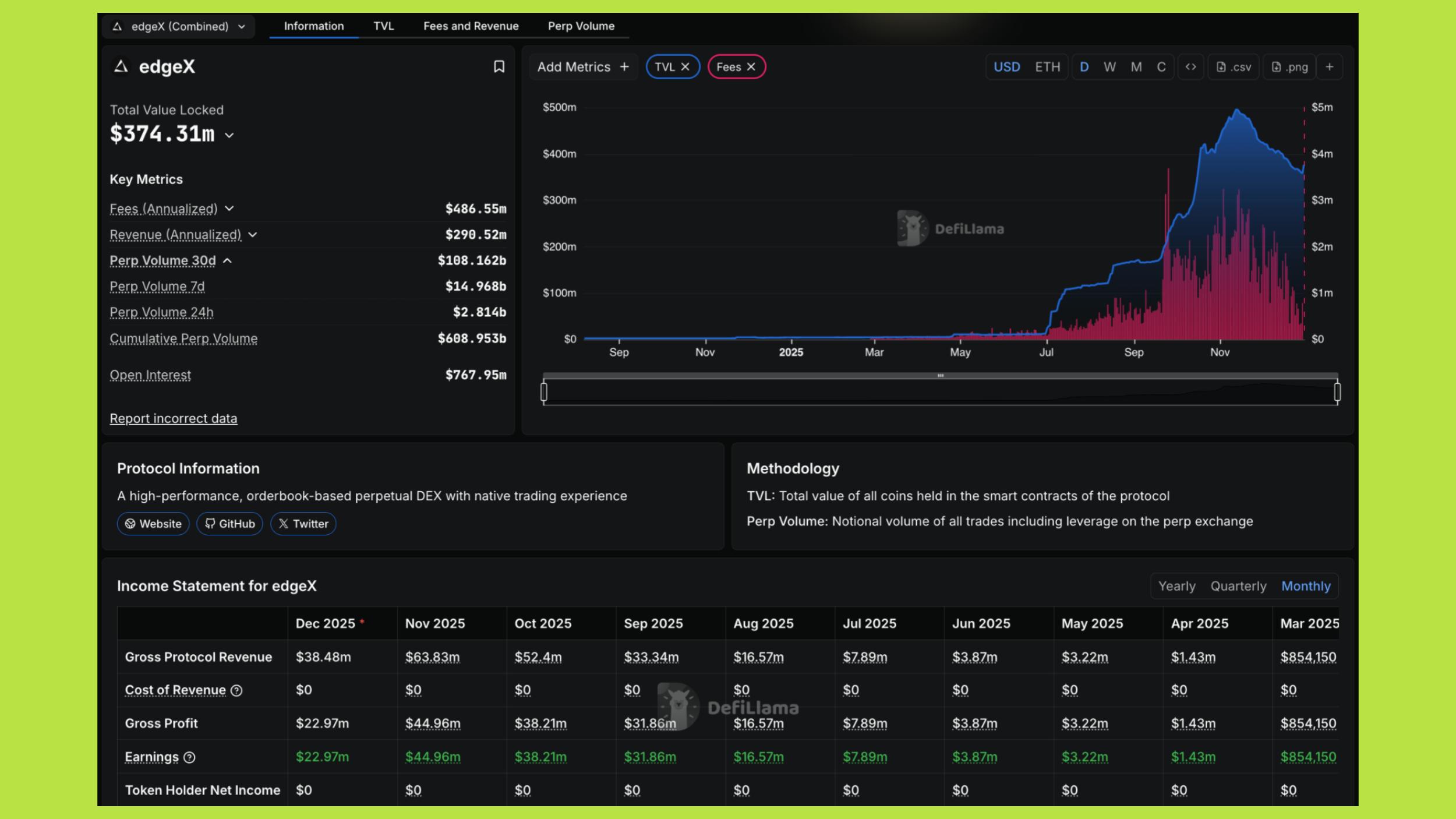Click the embed code icon
Viewport: 1456px width, 819px height.
pos(1190,67)
